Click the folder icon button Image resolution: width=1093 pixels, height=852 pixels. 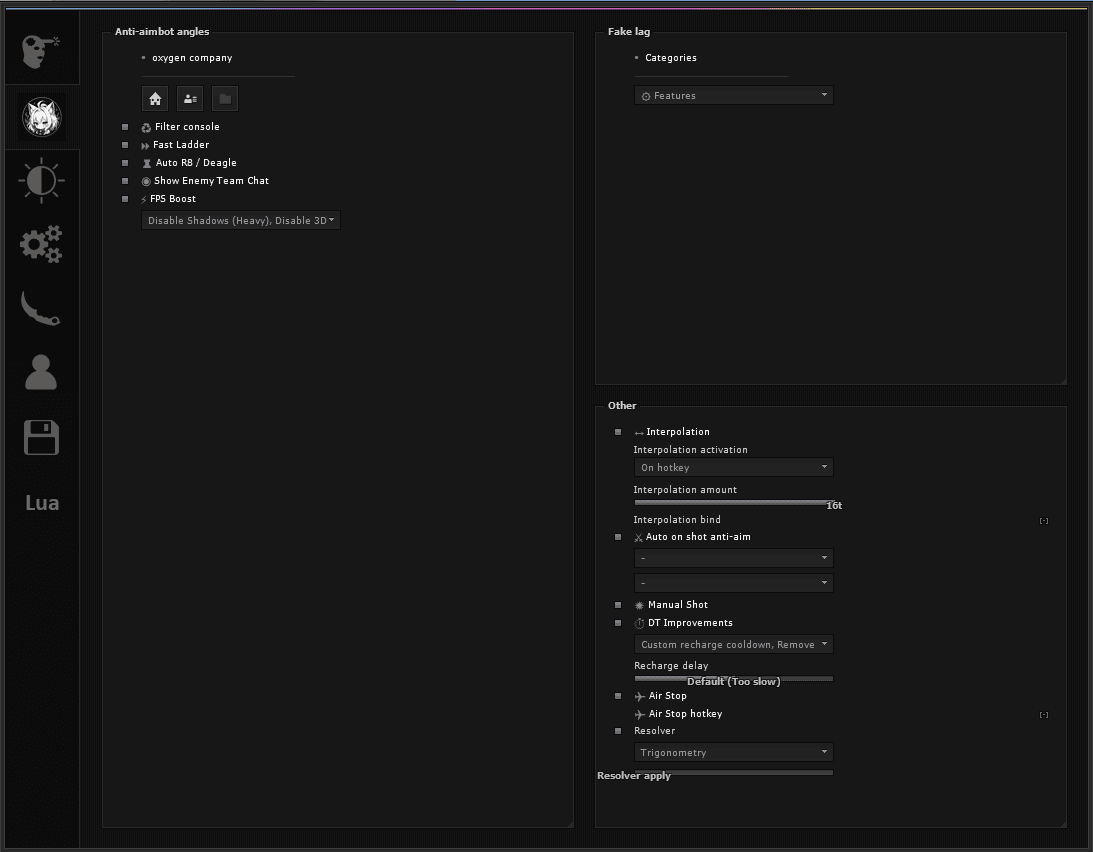tap(224, 98)
